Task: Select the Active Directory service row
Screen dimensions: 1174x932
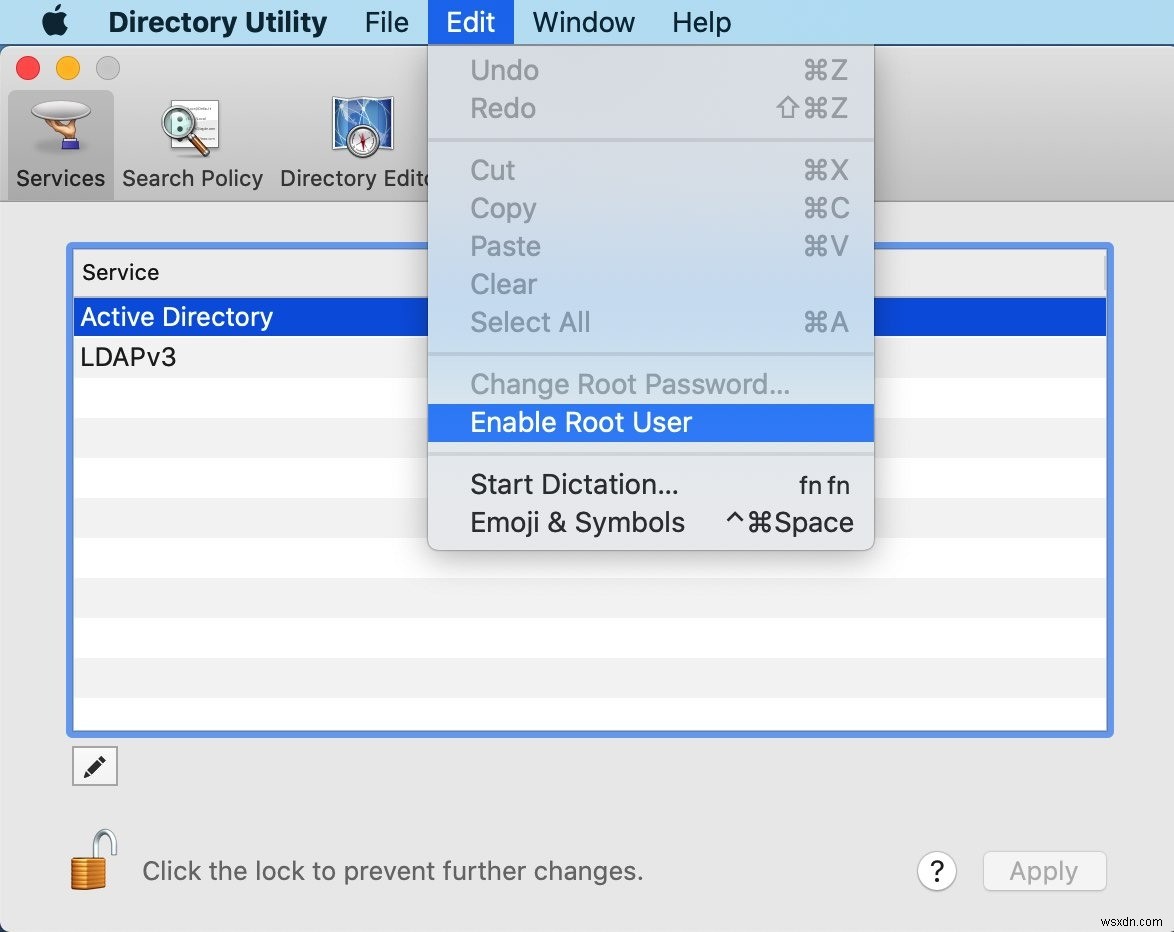Action: [x=250, y=317]
